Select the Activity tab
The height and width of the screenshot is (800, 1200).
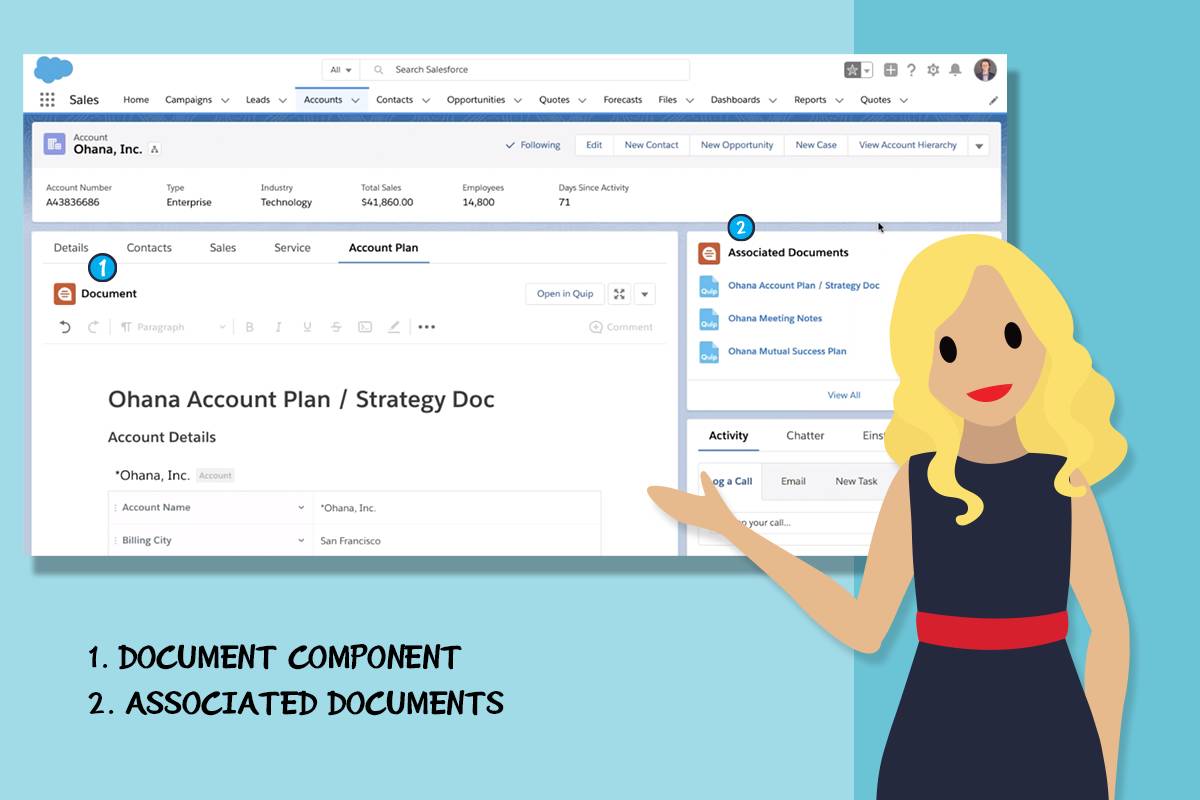[728, 436]
